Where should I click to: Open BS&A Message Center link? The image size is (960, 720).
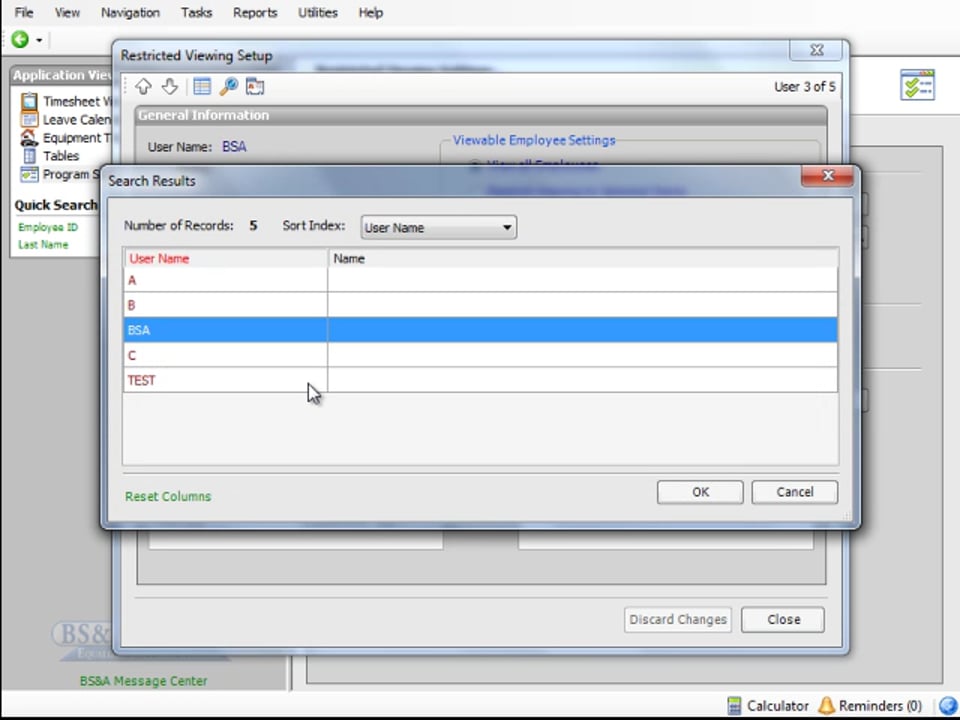143,681
